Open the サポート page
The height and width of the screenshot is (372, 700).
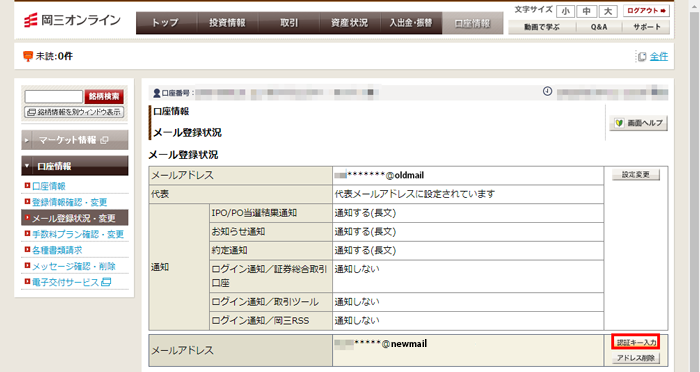pos(646,27)
